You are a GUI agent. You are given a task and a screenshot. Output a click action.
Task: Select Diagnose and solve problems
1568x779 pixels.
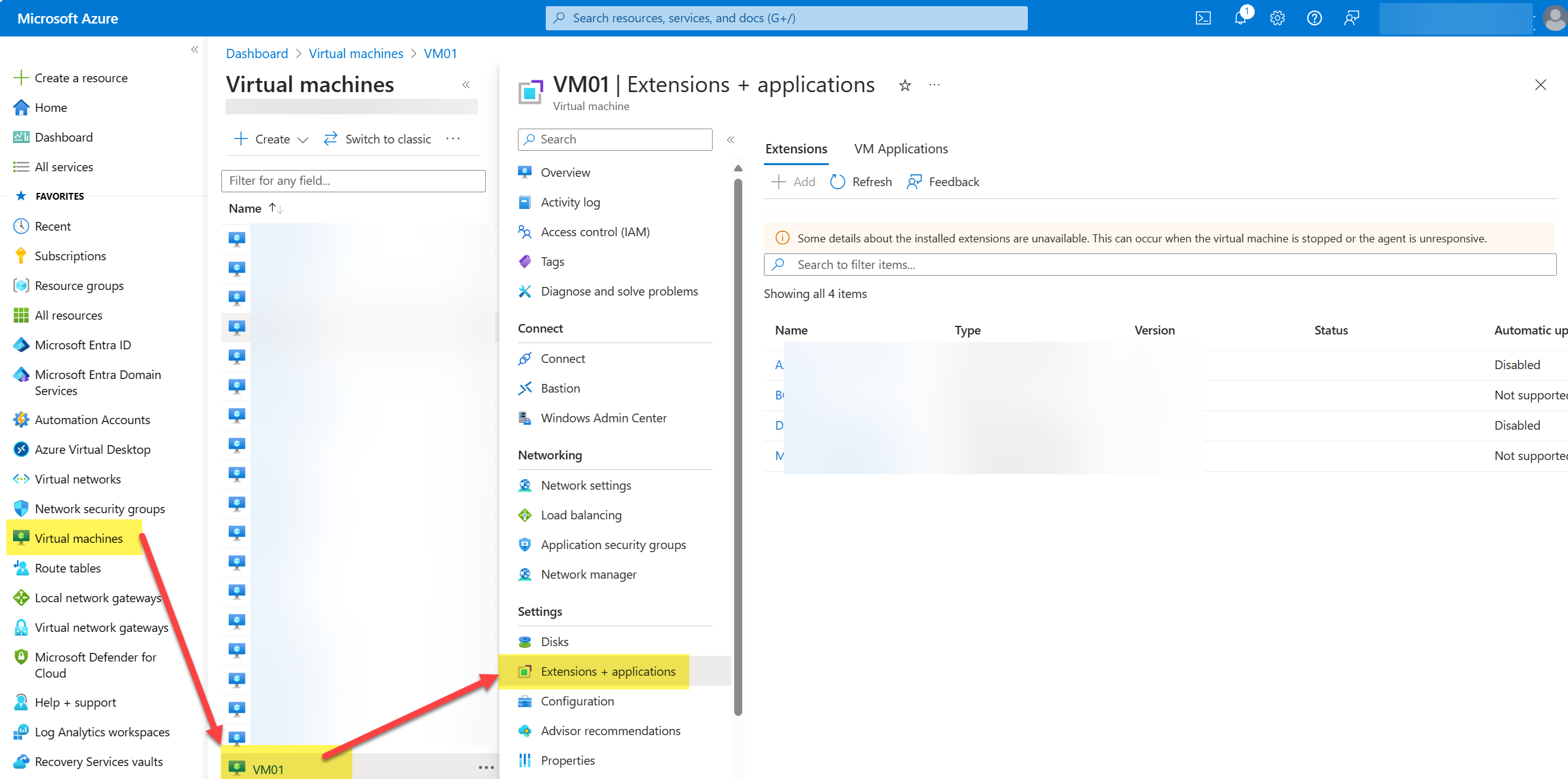[619, 291]
